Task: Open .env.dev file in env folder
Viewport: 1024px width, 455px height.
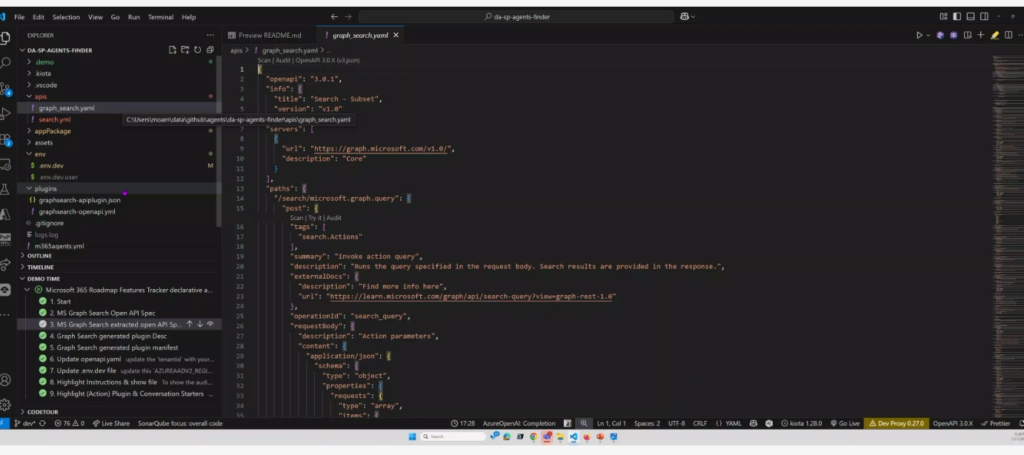Action: coord(50,166)
